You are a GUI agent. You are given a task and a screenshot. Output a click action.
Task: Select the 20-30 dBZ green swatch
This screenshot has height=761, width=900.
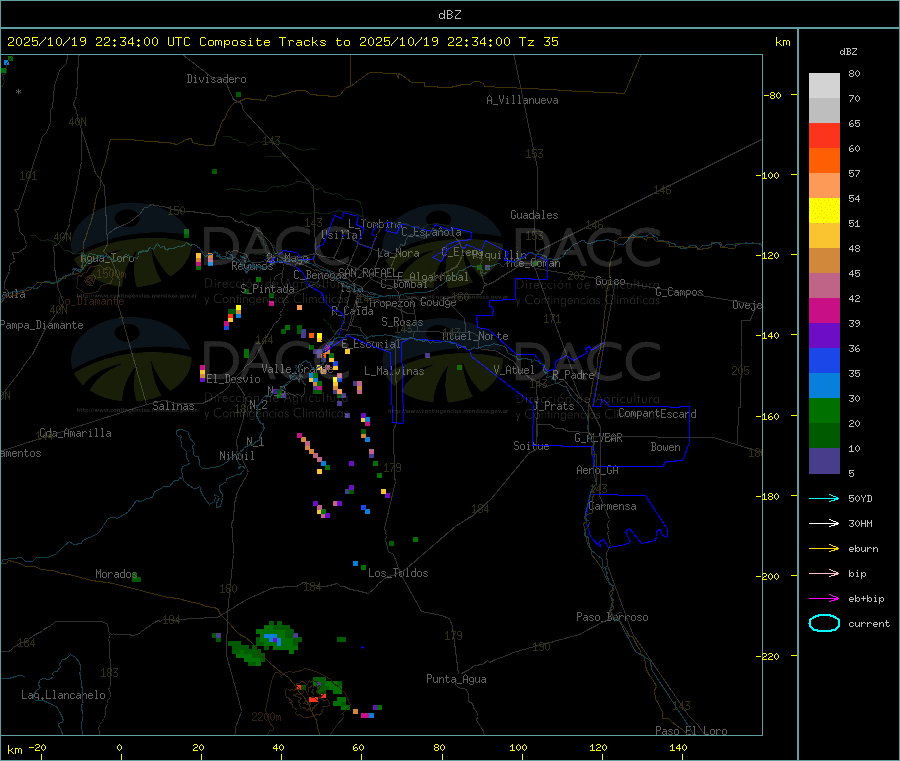pyautogui.click(x=824, y=410)
